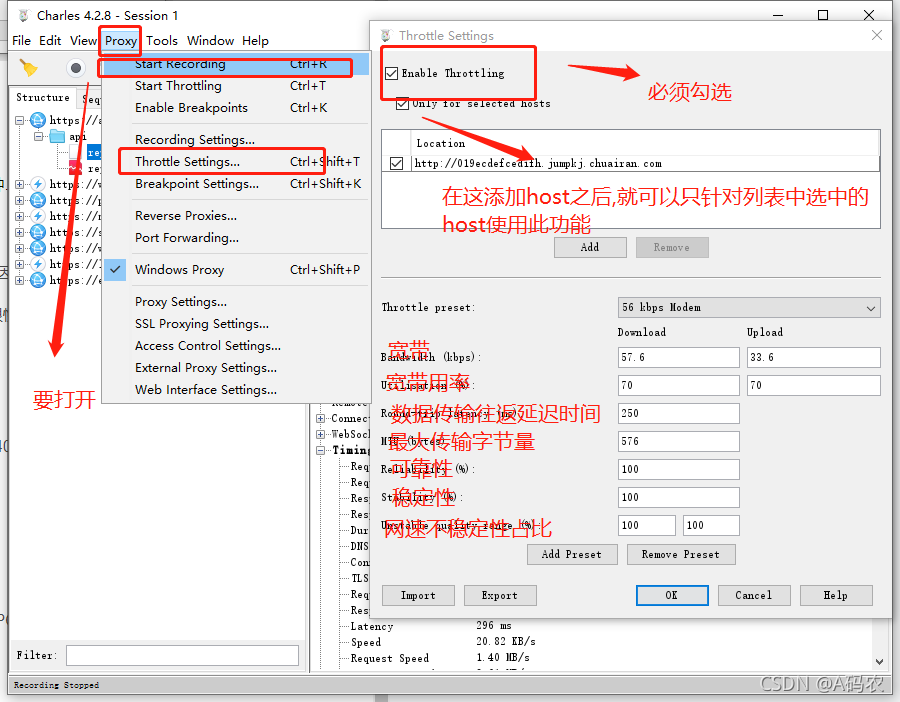
Task: Open the File menu
Action: point(21,41)
